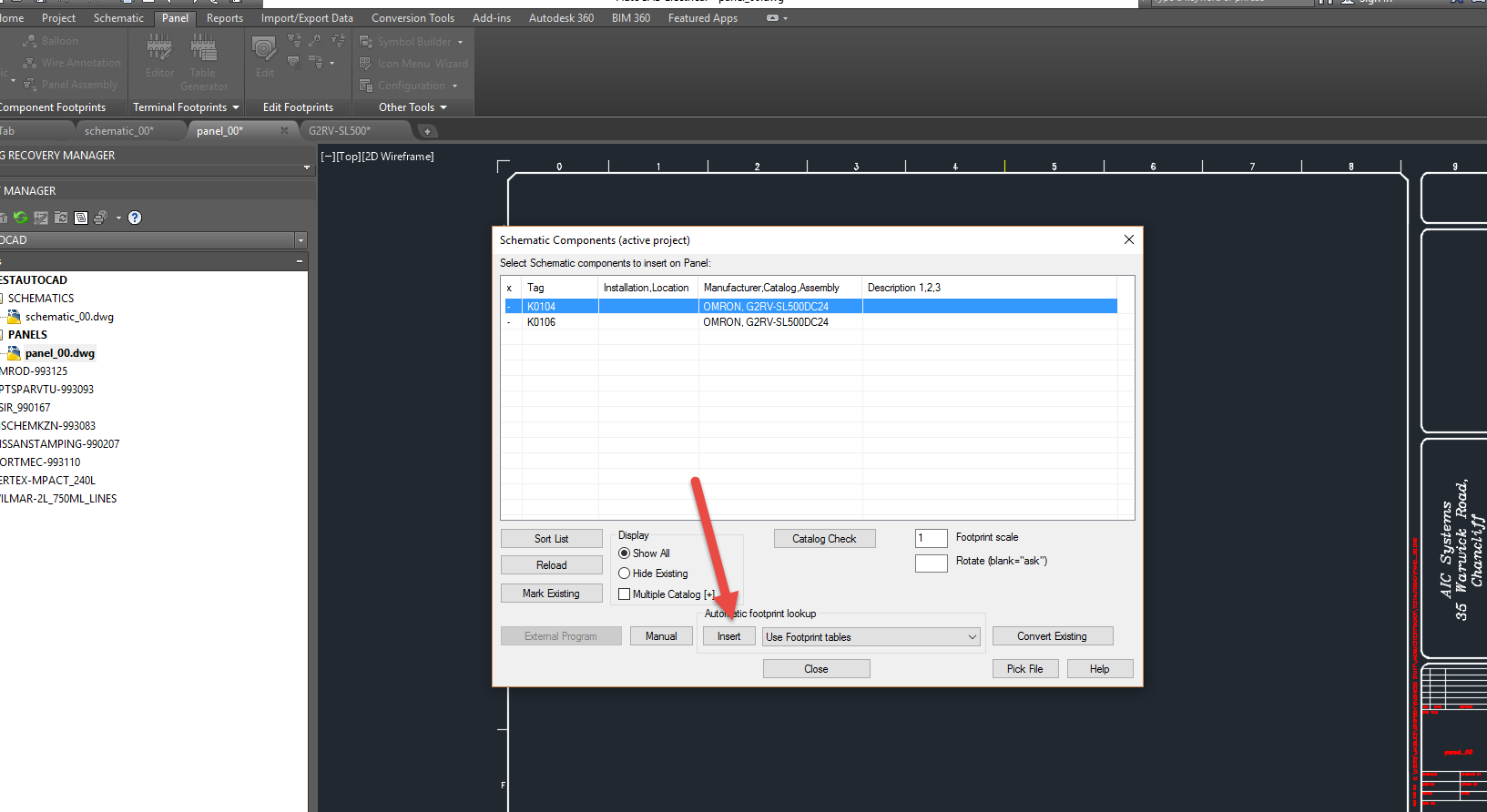Select the Hide Existing radio button

[x=625, y=573]
